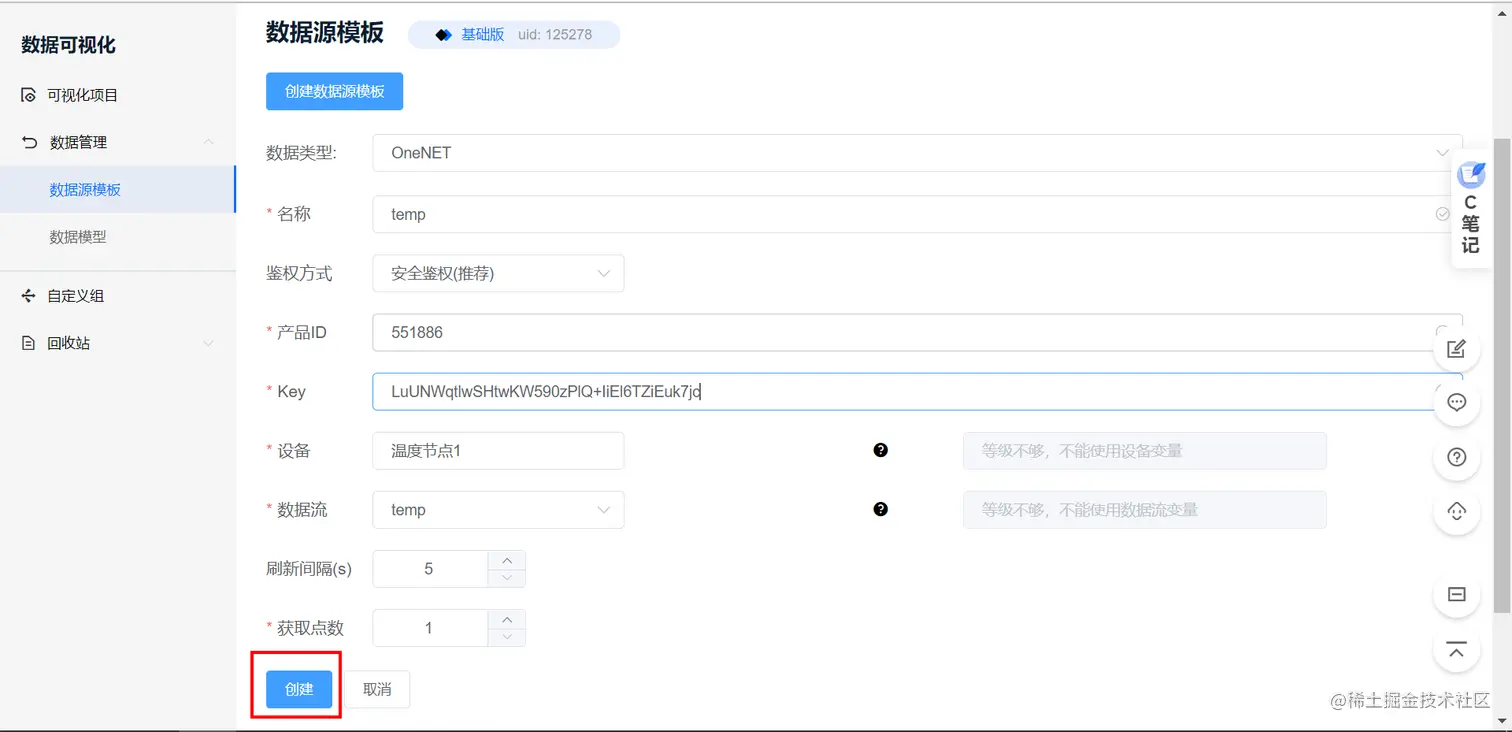Image resolution: width=1512 pixels, height=732 pixels.
Task: Click the 数据管理 sidebar icon
Action: point(29,142)
